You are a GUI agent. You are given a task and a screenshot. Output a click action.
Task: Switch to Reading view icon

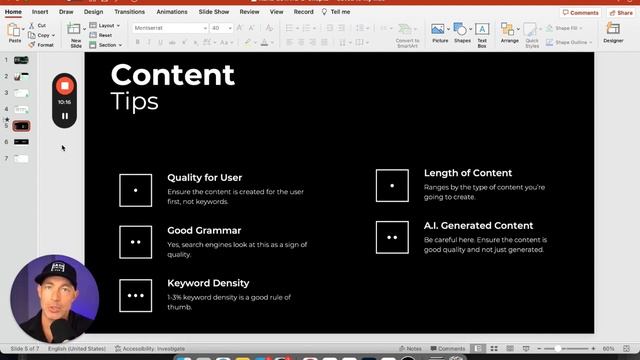pyautogui.click(x=510, y=349)
